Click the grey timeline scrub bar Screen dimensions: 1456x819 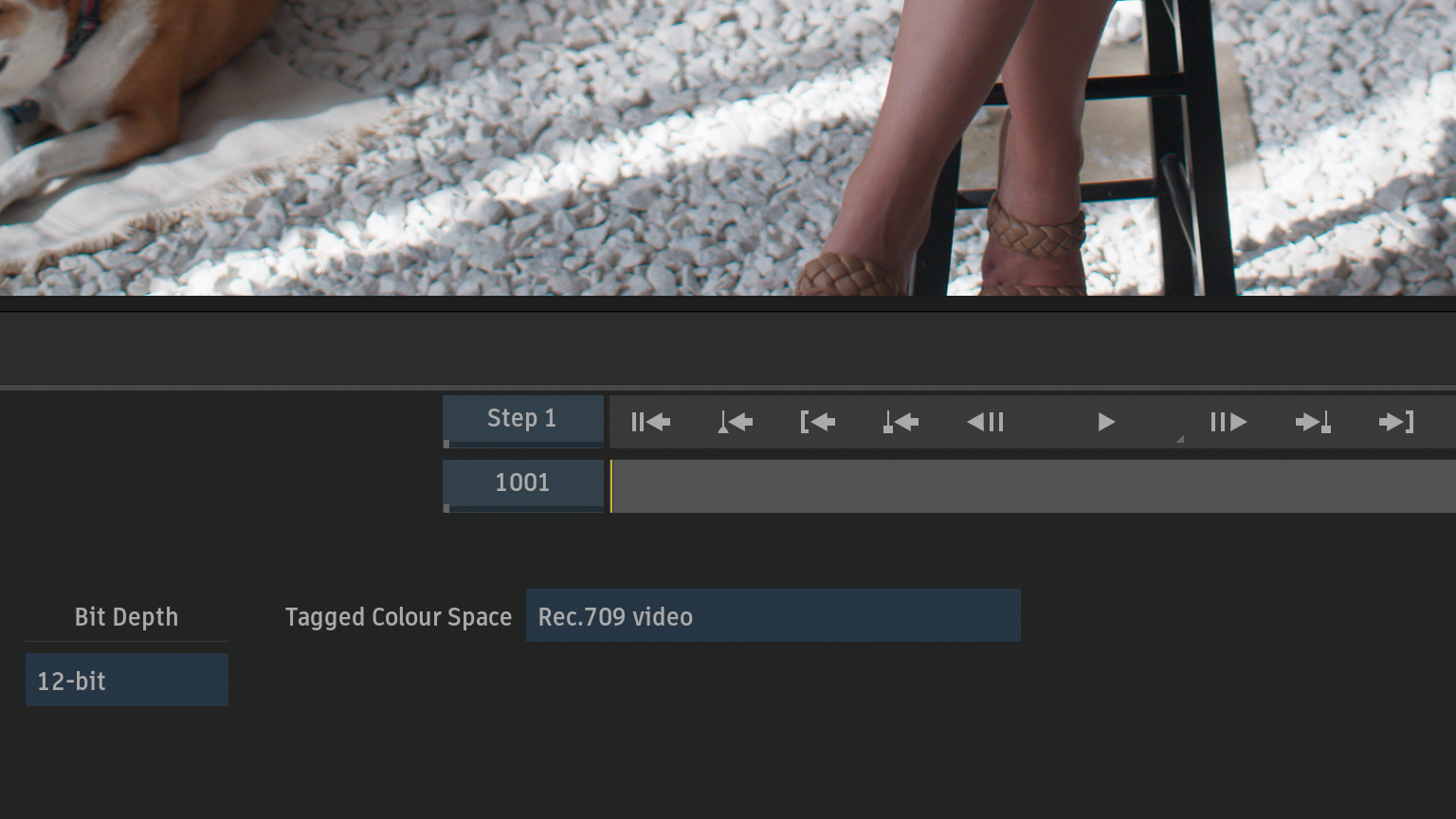(x=1033, y=486)
